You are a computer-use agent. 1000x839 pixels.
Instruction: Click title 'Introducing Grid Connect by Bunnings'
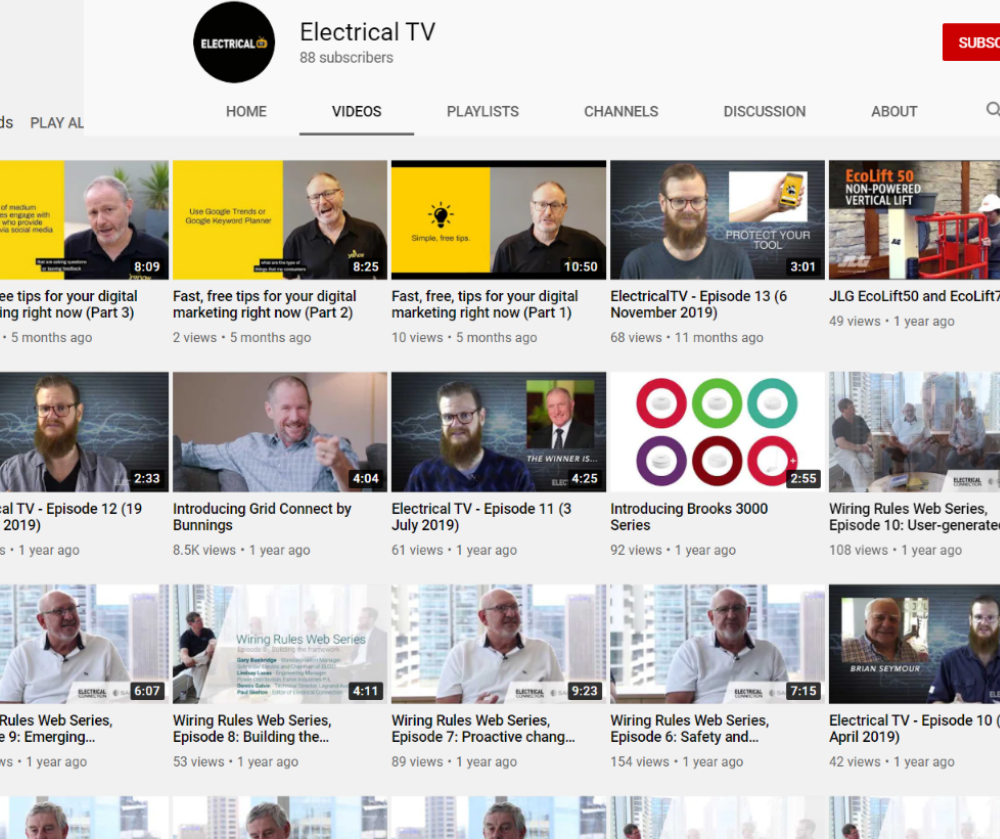click(262, 516)
